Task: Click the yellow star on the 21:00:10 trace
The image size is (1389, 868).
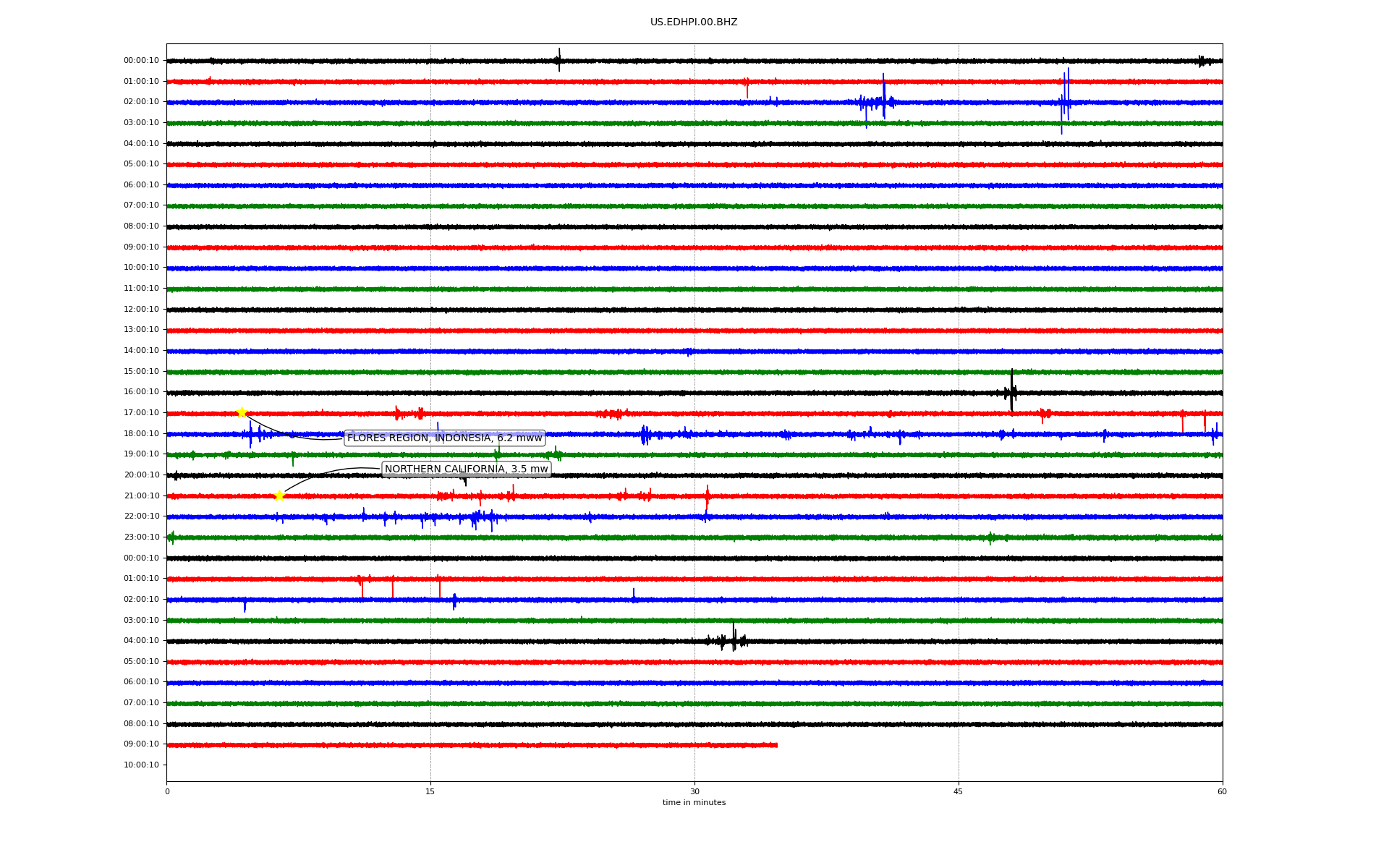Action: click(279, 495)
